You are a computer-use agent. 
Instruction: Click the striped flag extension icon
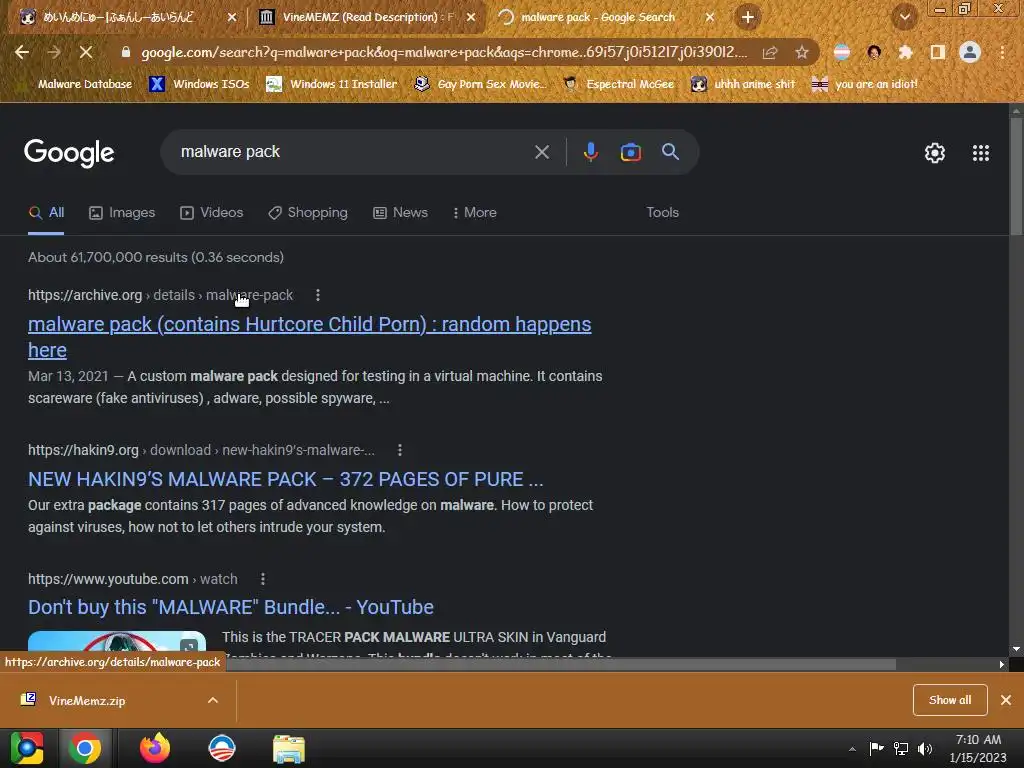coord(842,52)
